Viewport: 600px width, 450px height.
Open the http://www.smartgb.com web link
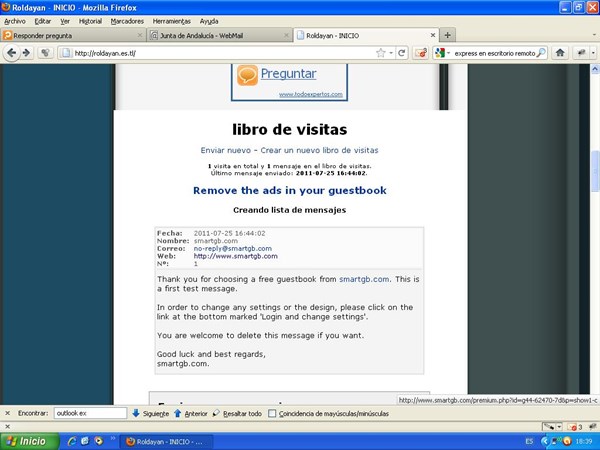(x=236, y=256)
